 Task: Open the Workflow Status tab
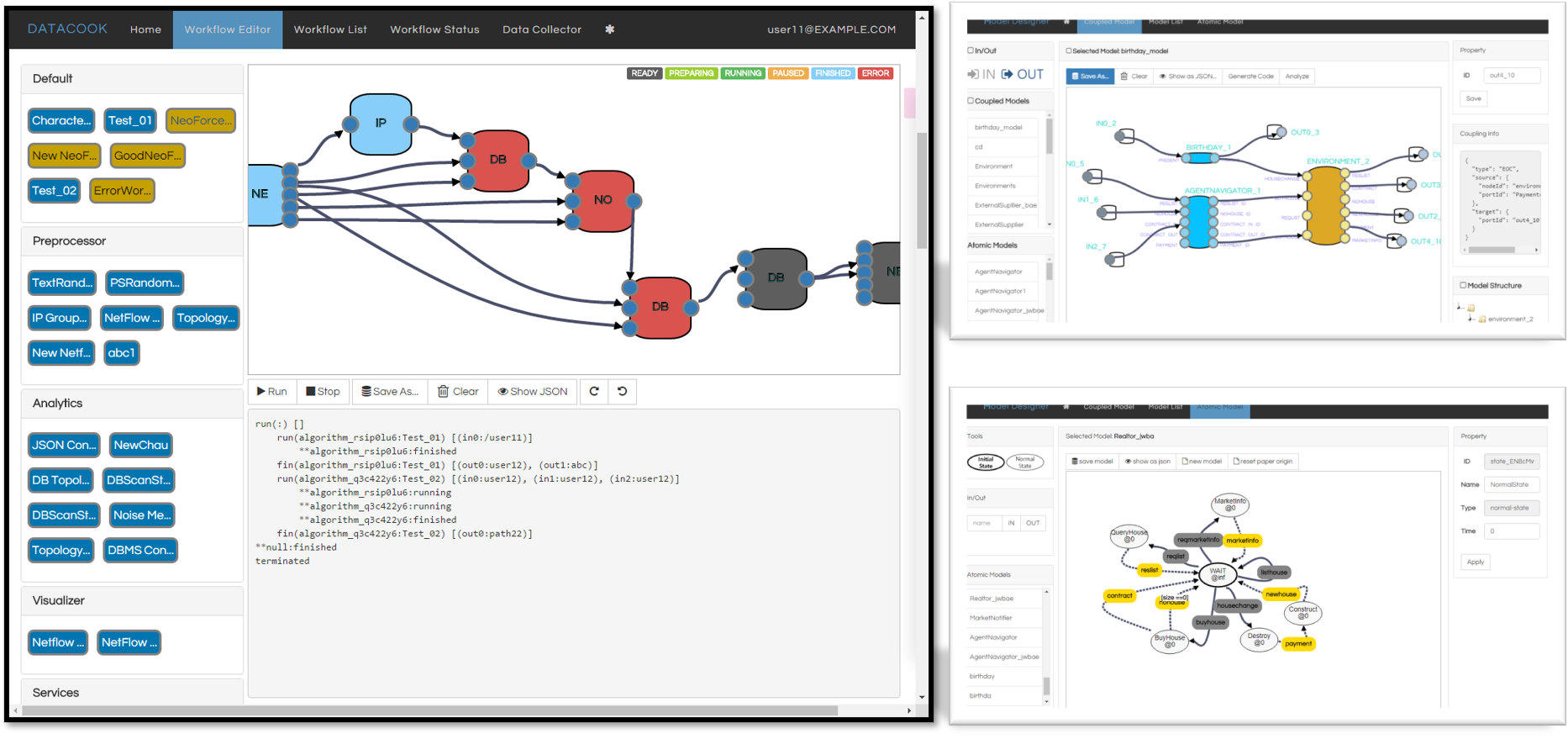pyautogui.click(x=434, y=29)
